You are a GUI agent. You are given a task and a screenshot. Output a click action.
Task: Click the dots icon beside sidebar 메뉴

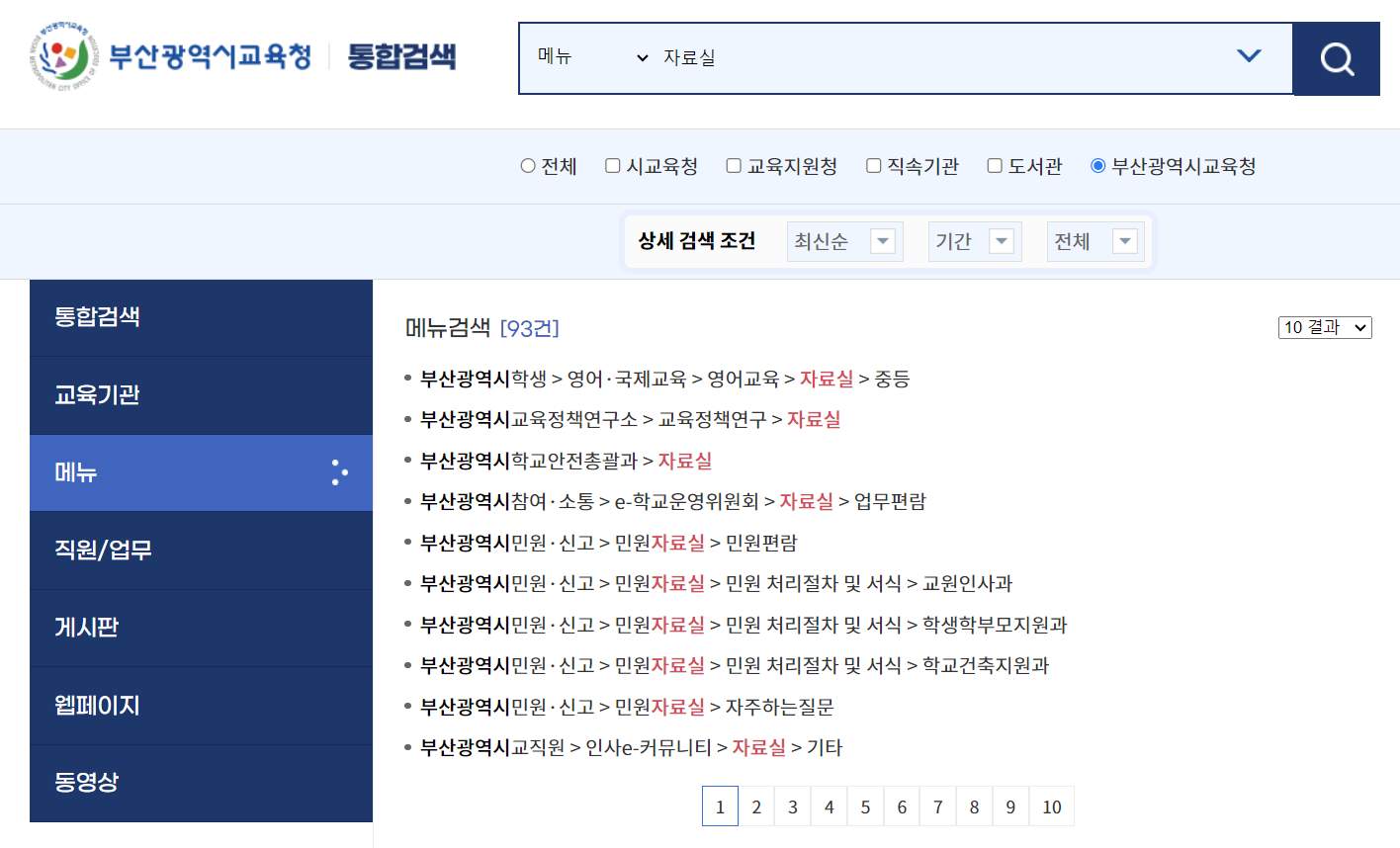339,472
